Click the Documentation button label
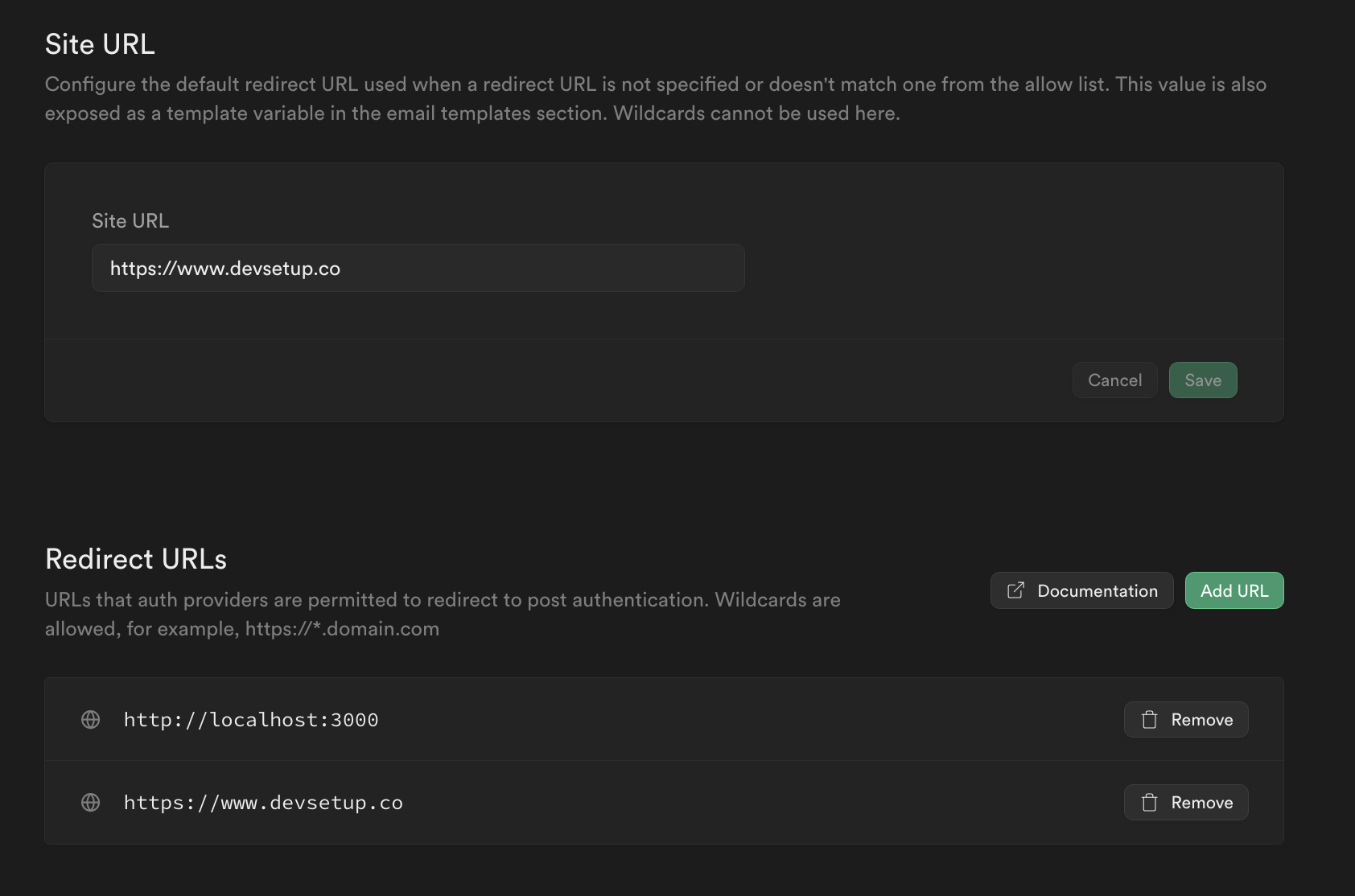 1099,590
